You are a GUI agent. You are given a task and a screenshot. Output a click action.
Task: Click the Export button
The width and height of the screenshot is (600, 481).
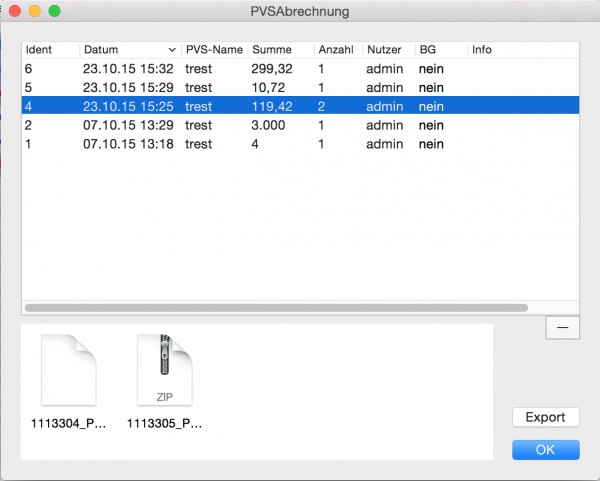(545, 417)
